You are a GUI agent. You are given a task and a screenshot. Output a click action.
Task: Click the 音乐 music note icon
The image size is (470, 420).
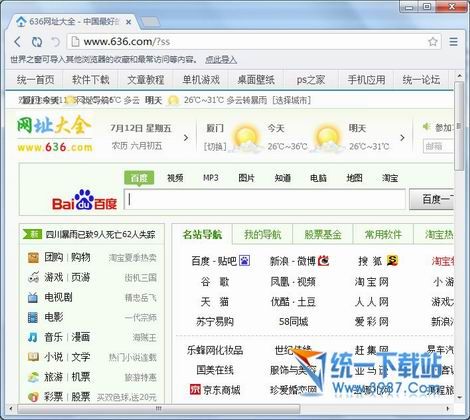33,337
